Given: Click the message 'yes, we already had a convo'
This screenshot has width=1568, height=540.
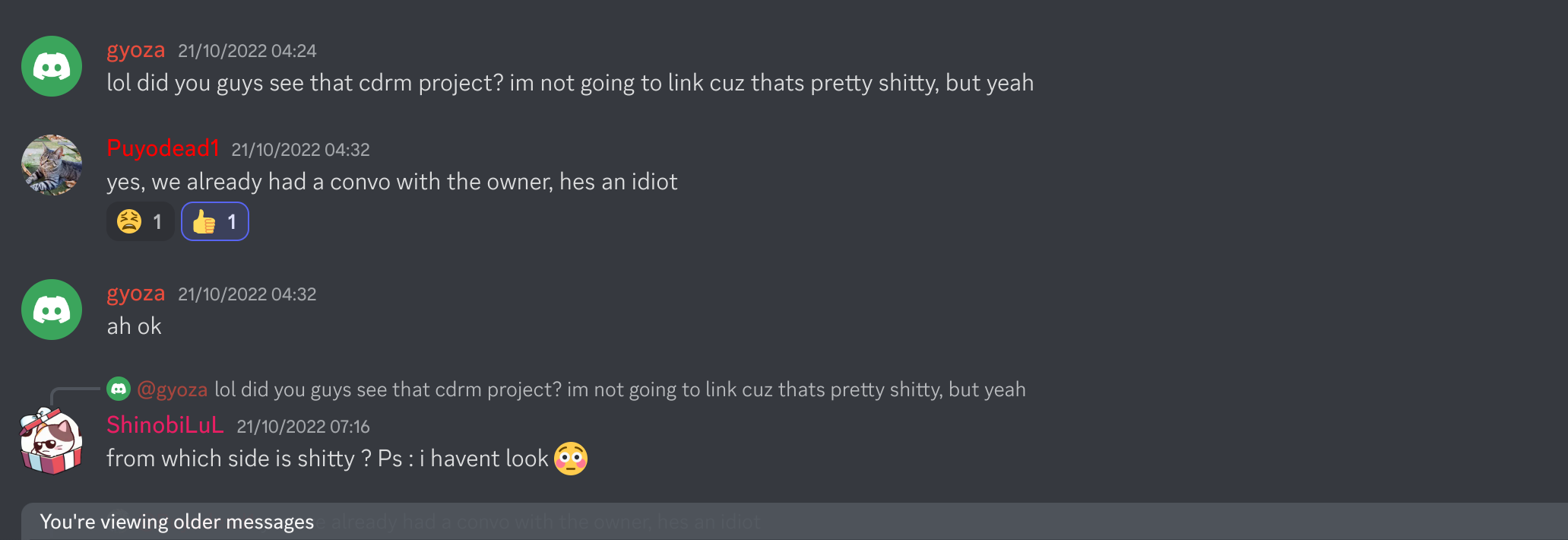Looking at the screenshot, I should click(x=392, y=182).
